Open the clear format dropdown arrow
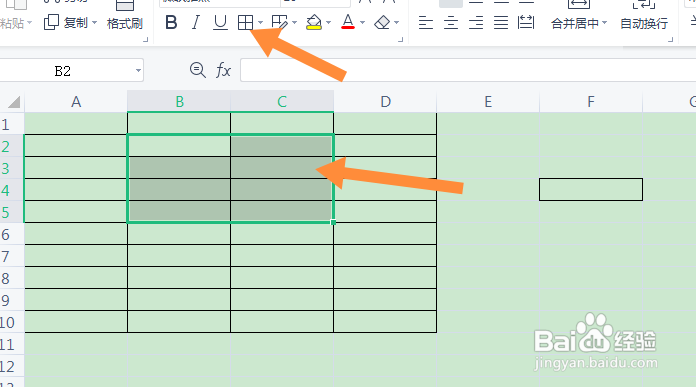The height and width of the screenshot is (387, 696). click(396, 22)
